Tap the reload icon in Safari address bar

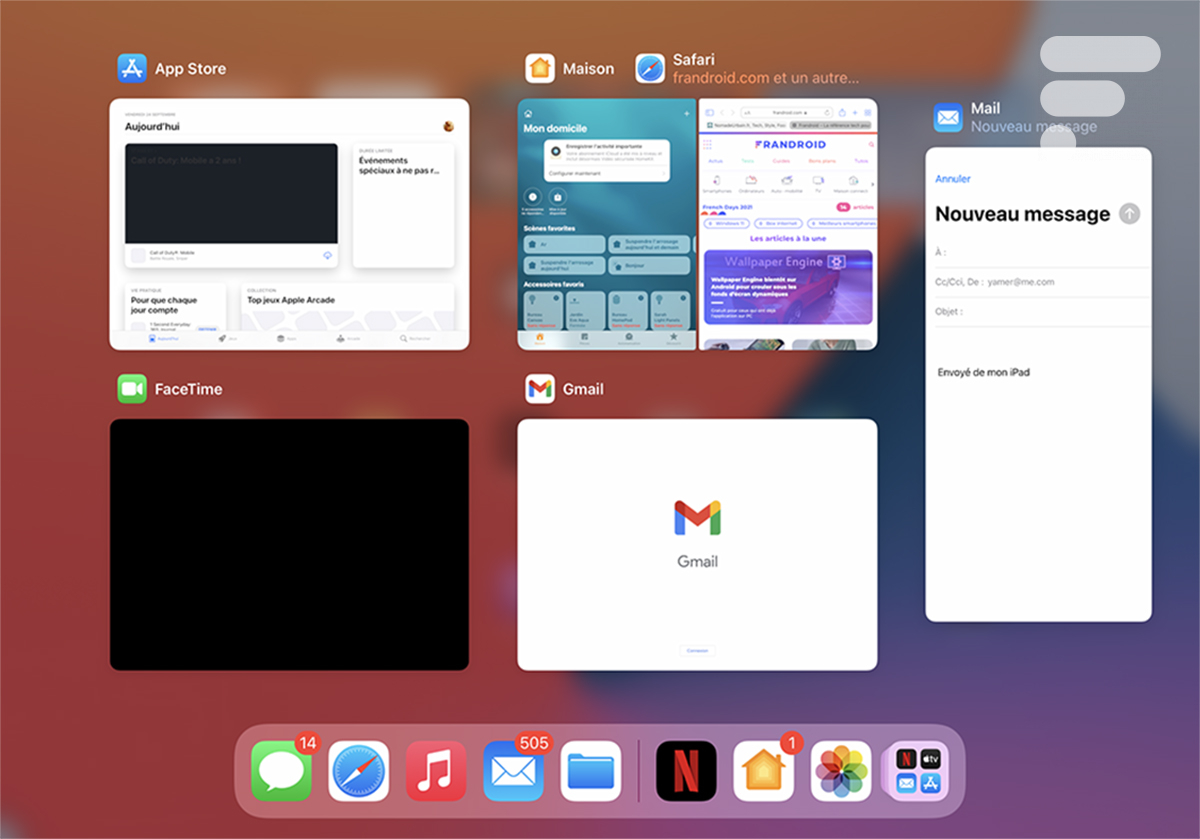pyautogui.click(x=827, y=113)
